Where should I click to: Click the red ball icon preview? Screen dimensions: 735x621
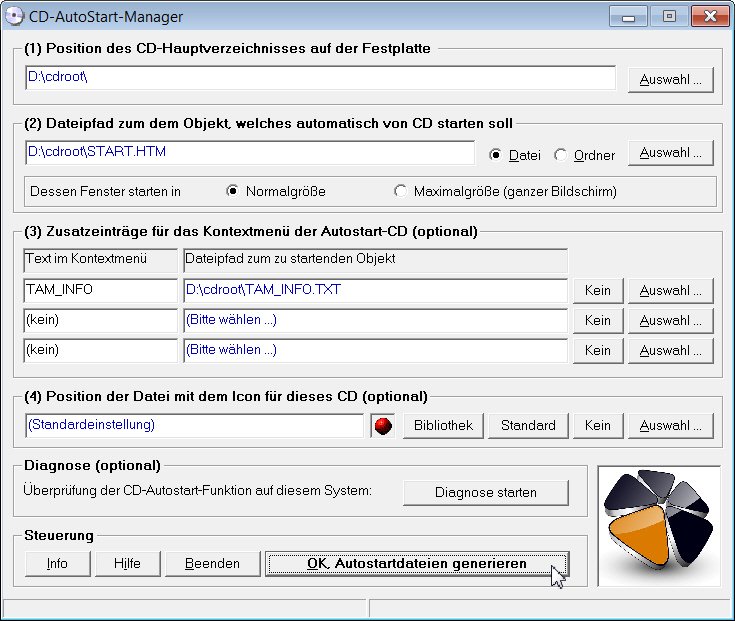pos(381,426)
